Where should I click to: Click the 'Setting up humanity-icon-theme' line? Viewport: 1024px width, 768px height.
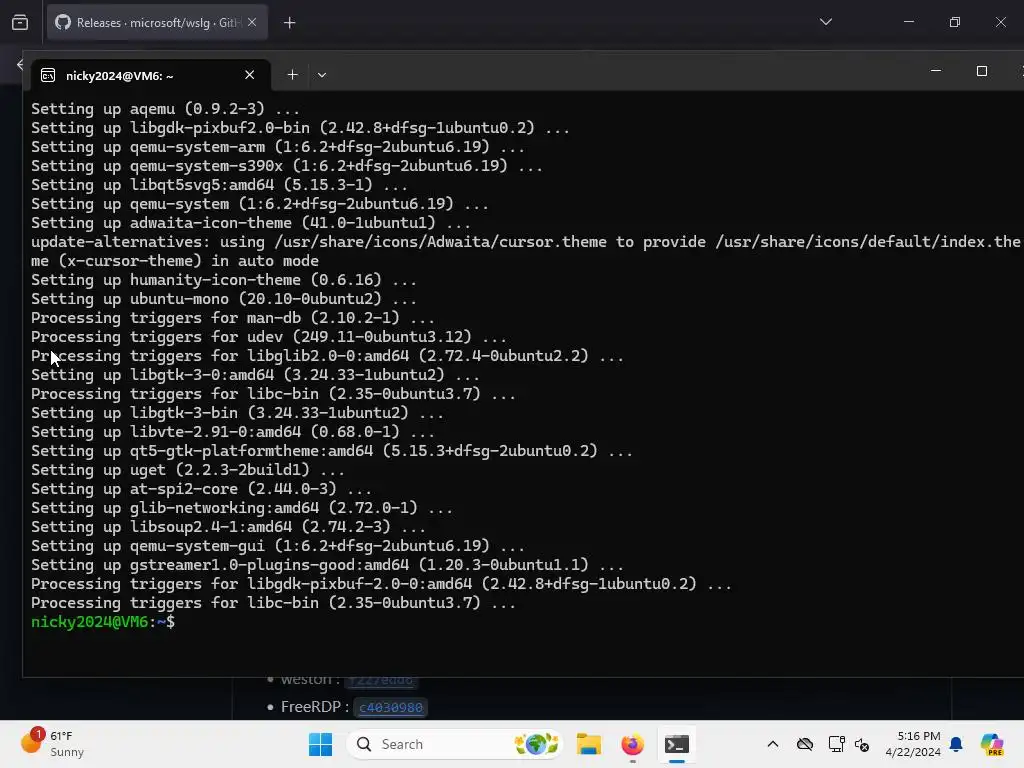coord(223,280)
